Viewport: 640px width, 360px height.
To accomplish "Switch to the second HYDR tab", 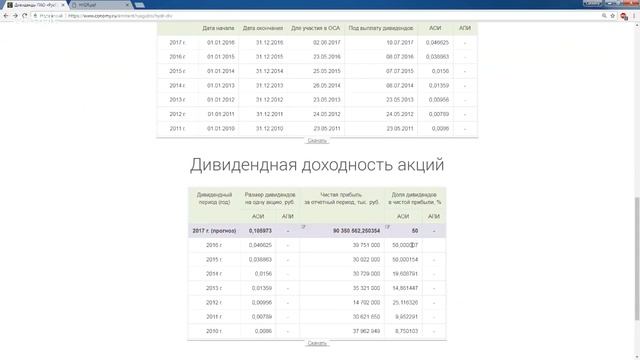I will coord(100,5).
